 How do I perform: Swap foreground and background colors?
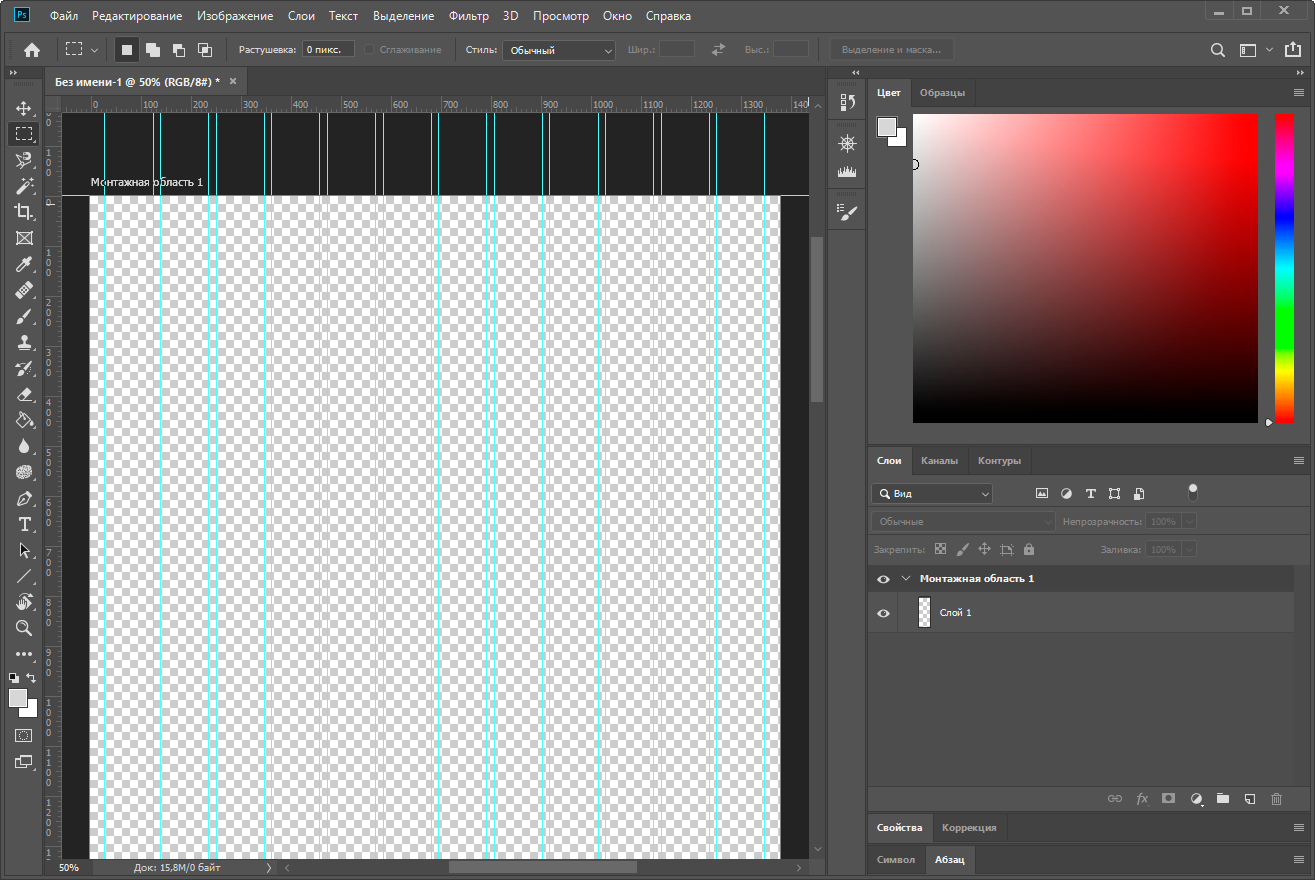(31, 677)
